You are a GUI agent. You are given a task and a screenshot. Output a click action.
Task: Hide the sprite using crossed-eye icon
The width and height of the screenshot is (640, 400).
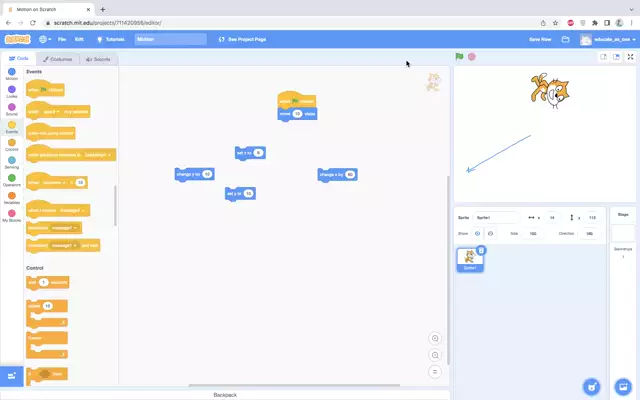point(490,233)
